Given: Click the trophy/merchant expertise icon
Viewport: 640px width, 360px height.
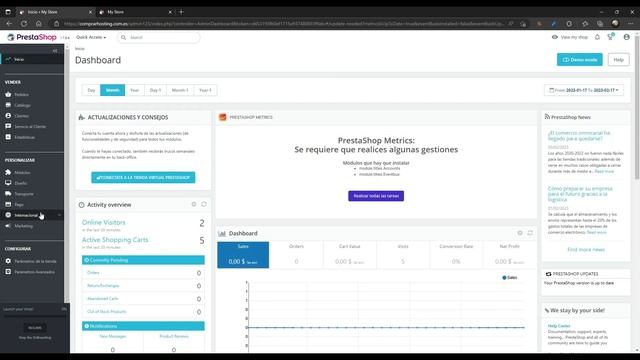Looking at the screenshot, I should point(611,37).
